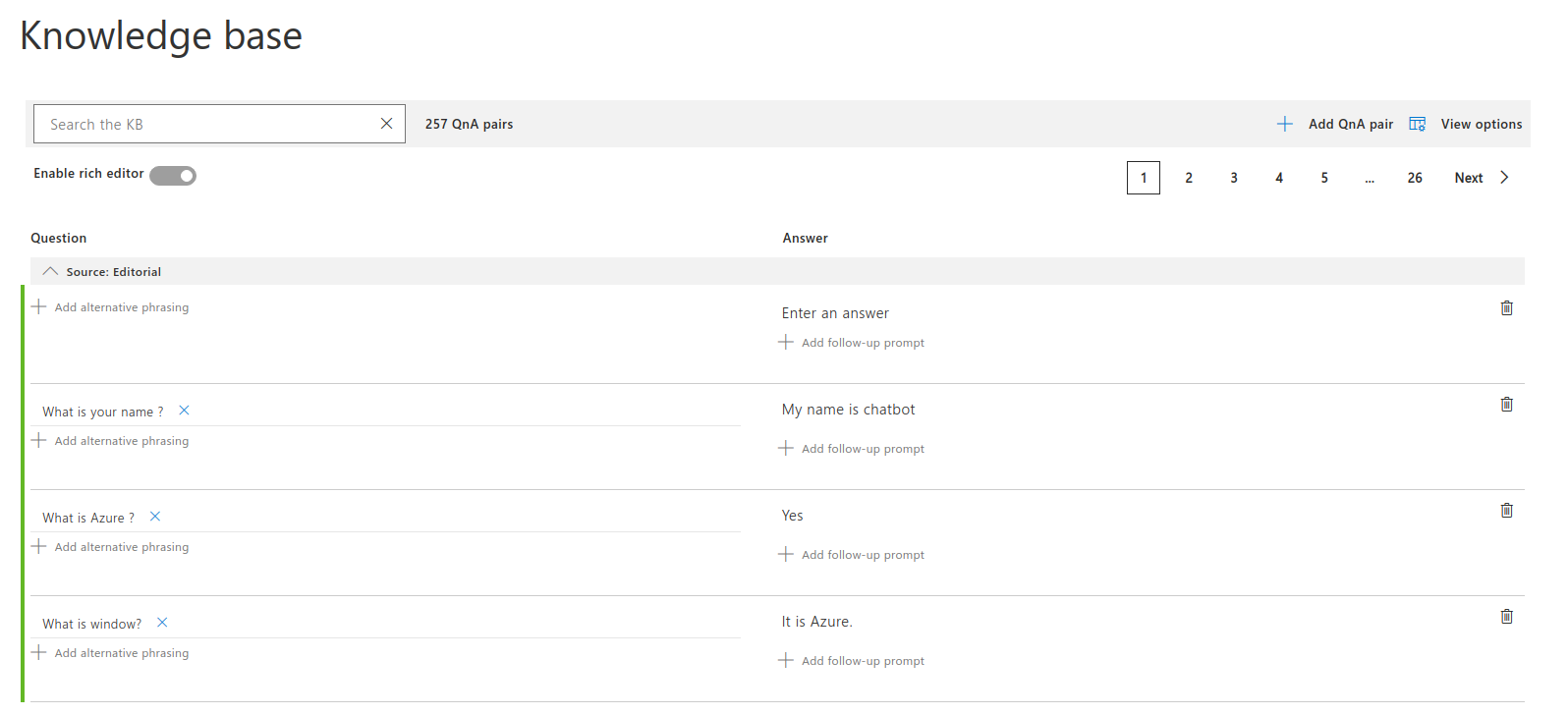
Task: Delete the 'What is Azure ?' QnA pair
Action: click(x=1506, y=511)
